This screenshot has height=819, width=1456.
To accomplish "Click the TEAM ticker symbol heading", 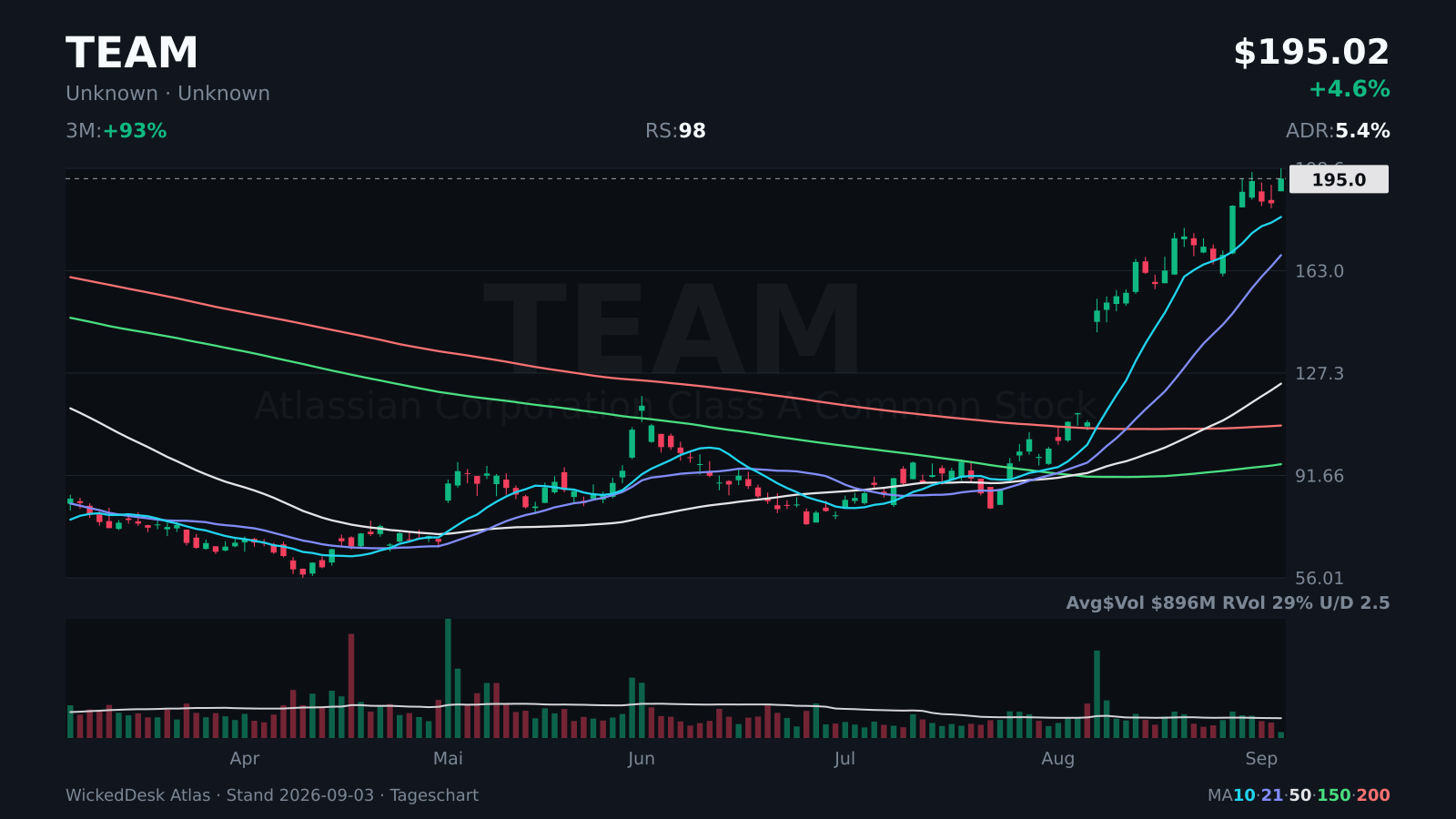I will (132, 53).
